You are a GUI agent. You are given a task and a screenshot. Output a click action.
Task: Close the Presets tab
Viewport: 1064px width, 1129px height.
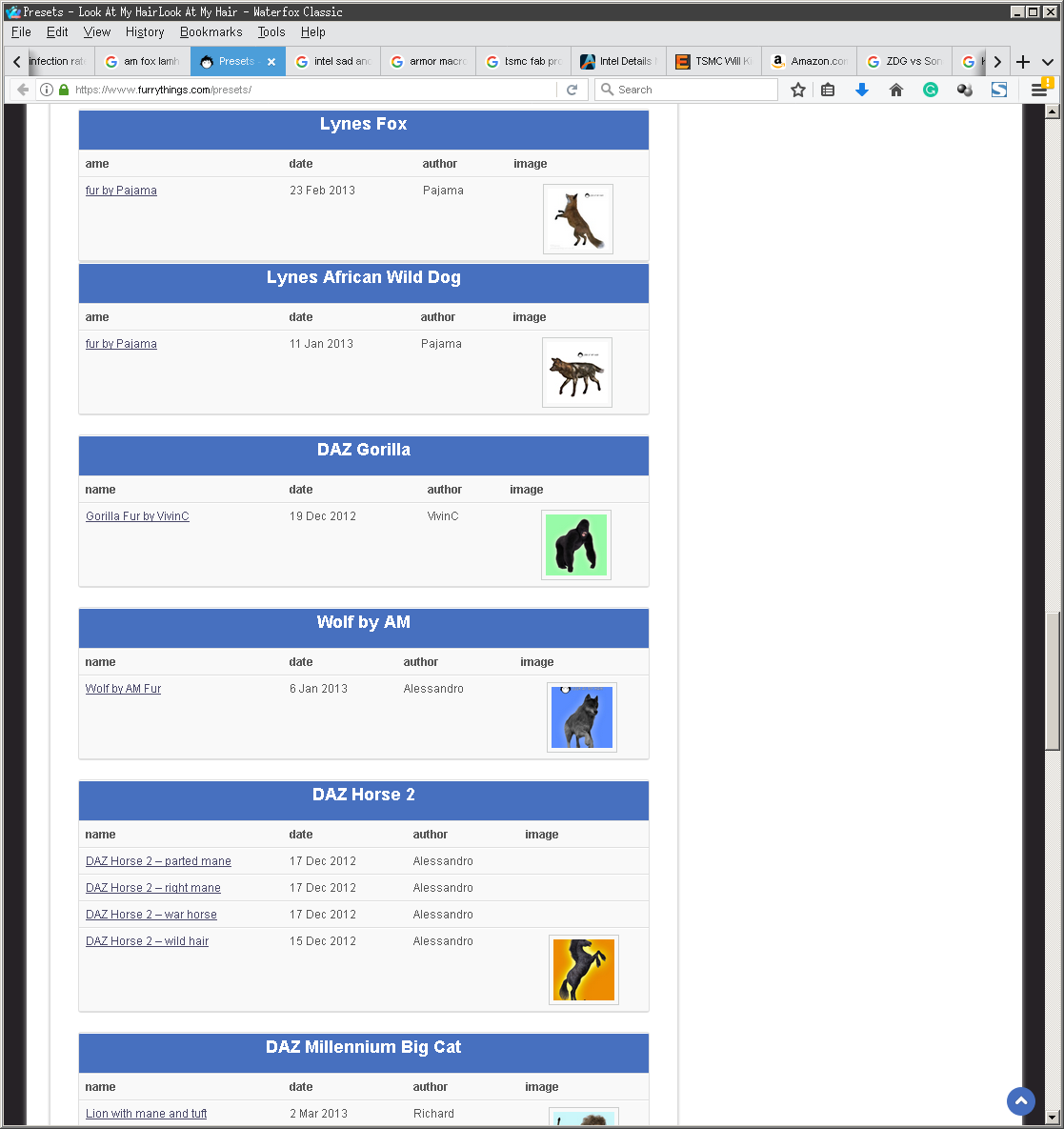pos(271,62)
